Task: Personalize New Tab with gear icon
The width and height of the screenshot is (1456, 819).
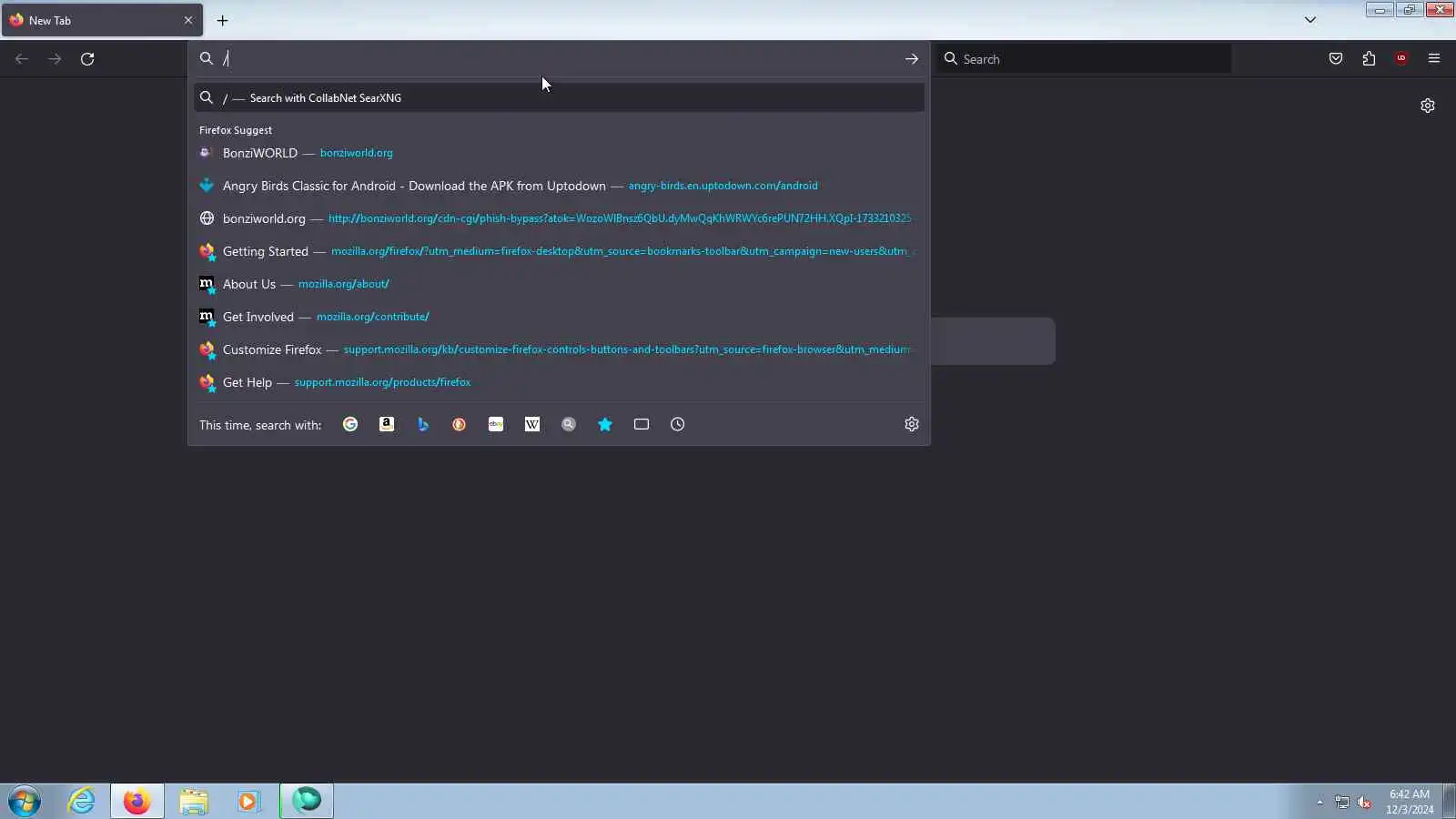Action: (1428, 106)
